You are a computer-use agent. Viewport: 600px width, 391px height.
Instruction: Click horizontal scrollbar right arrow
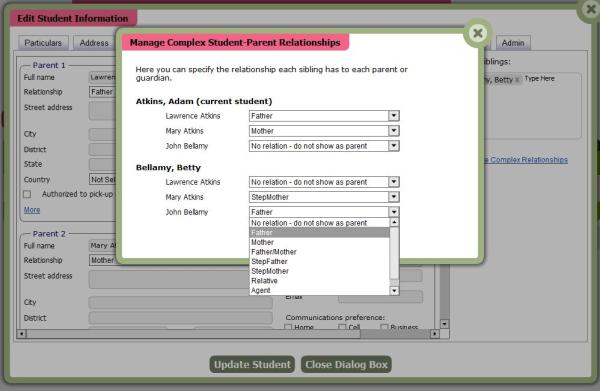click(434, 334)
